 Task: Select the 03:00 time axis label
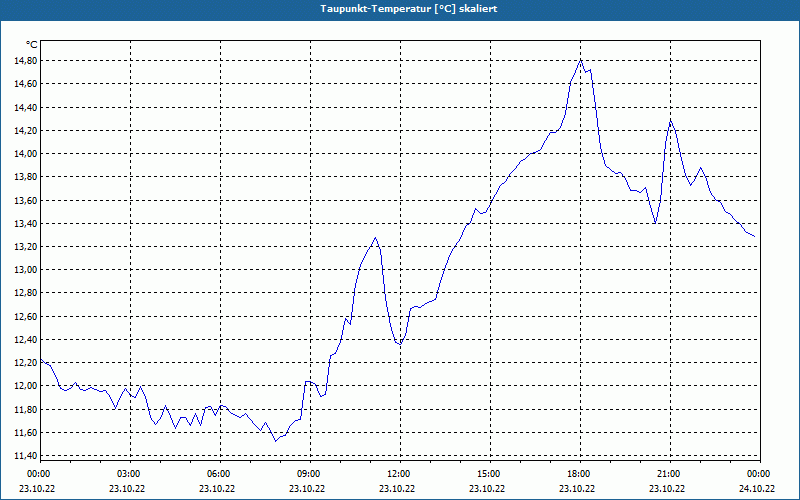point(131,474)
